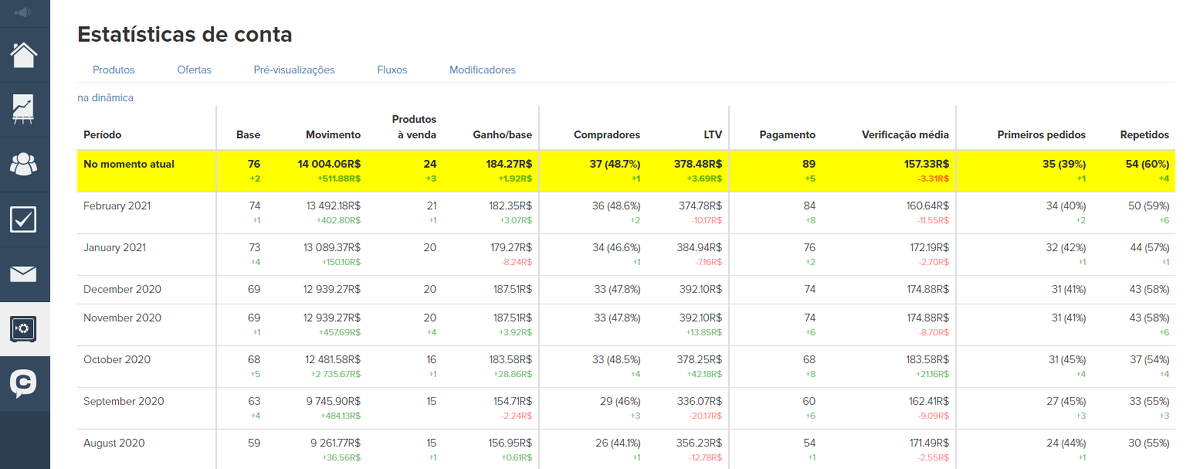Go to the Home icon in sidebar
The width and height of the screenshot is (1200, 469).
point(24,54)
